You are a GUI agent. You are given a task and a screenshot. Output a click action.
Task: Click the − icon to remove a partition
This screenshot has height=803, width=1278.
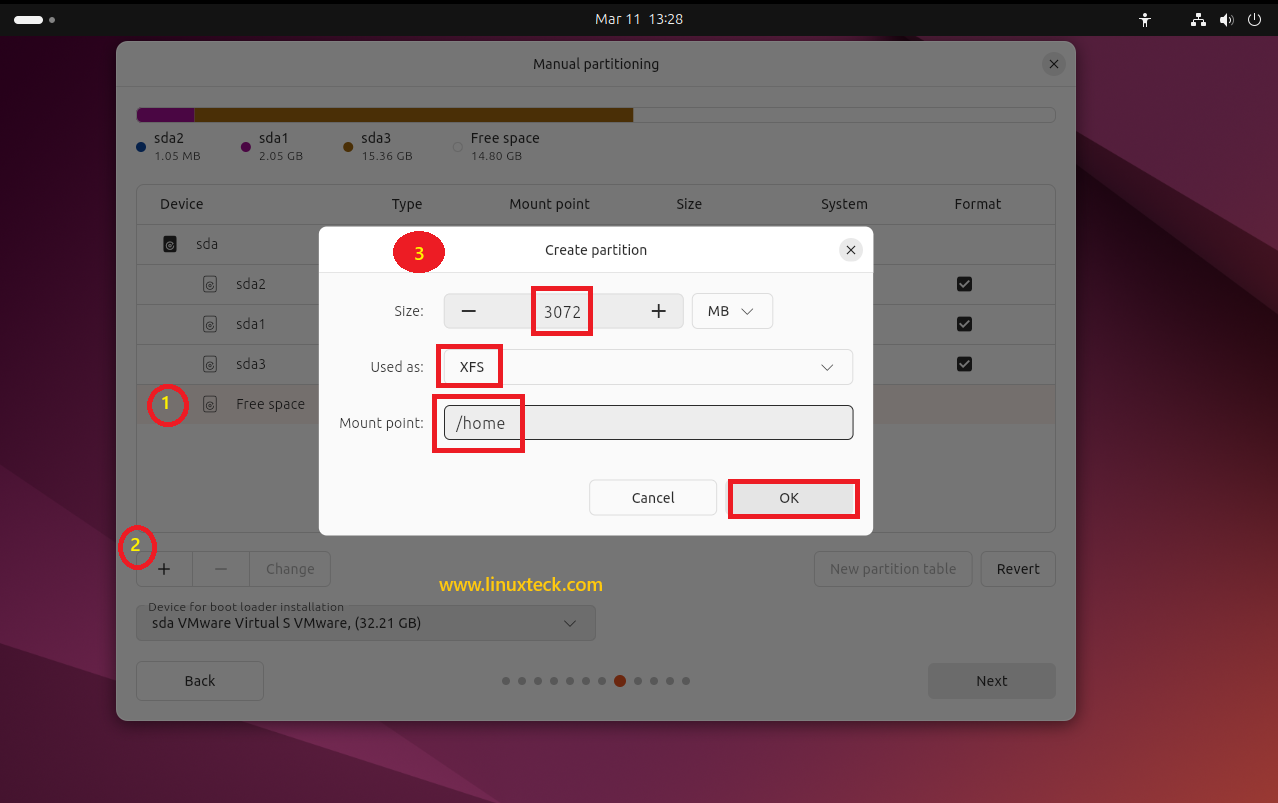coord(220,568)
